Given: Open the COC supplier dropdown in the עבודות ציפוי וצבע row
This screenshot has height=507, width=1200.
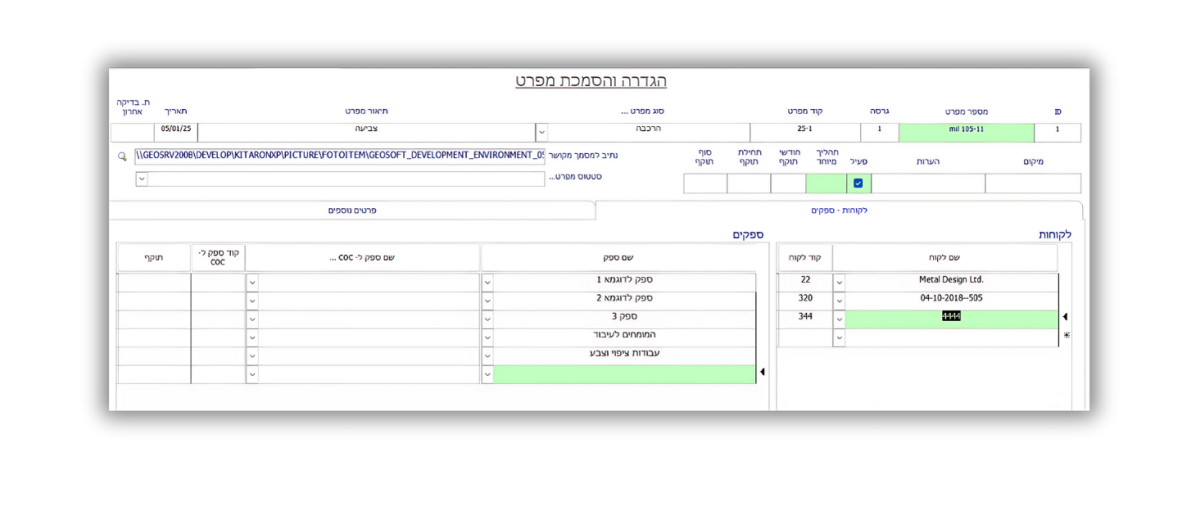Looking at the screenshot, I should pos(252,355).
